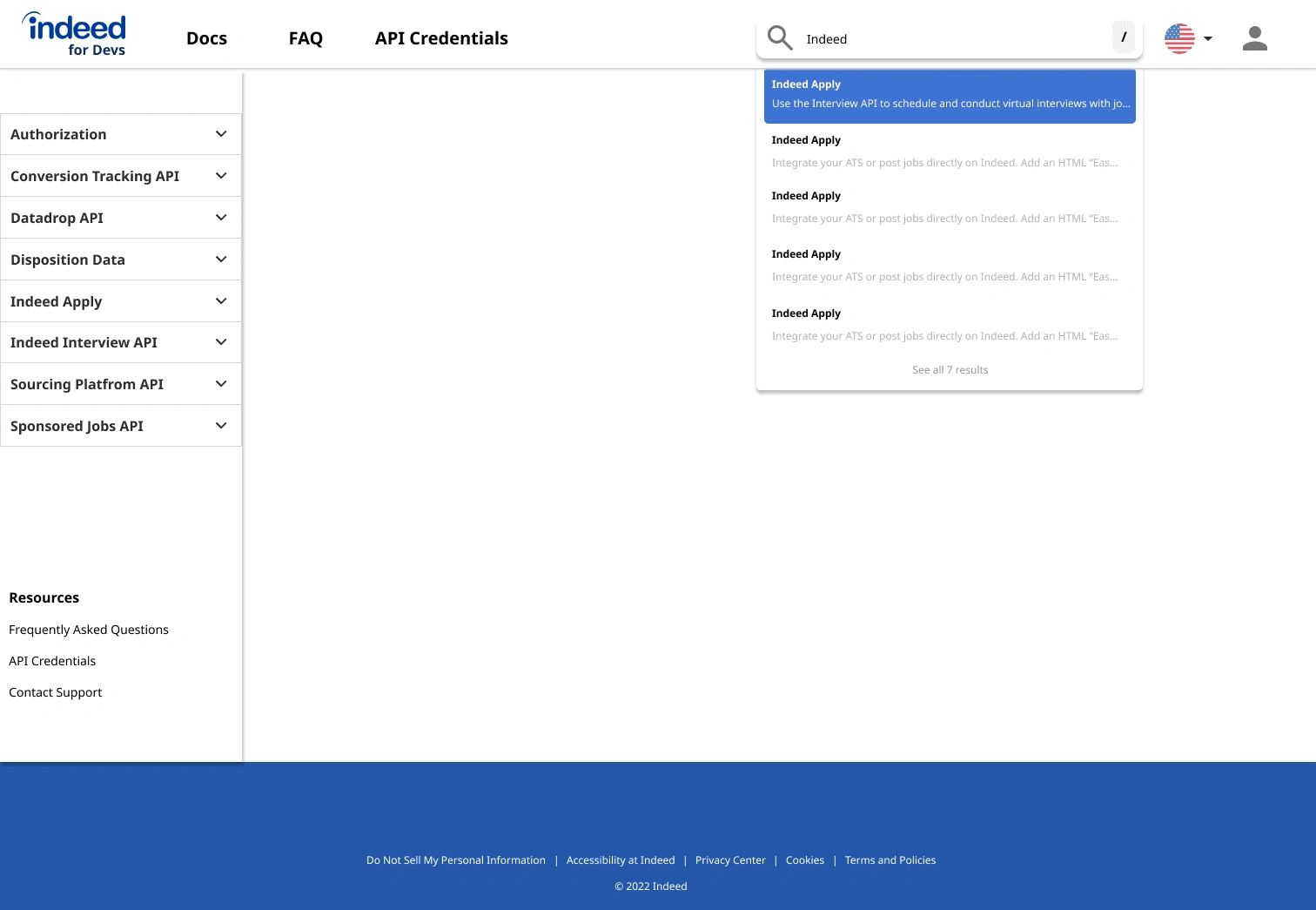This screenshot has height=910, width=1316.
Task: Open Frequently Asked Questions resource link
Action: (x=89, y=630)
